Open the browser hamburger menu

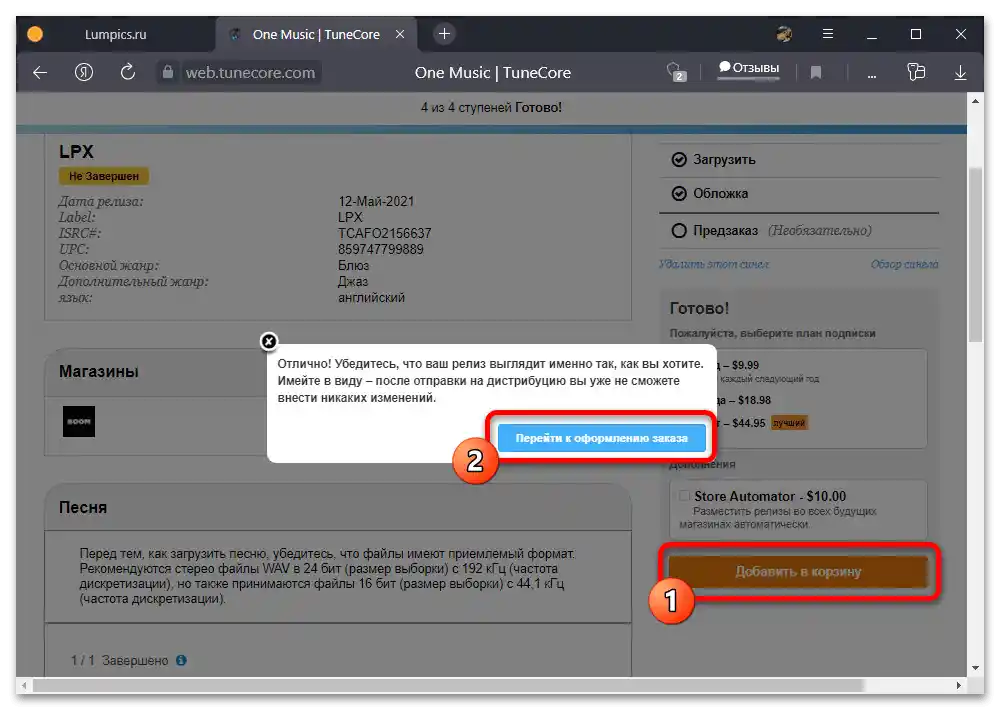coord(827,34)
